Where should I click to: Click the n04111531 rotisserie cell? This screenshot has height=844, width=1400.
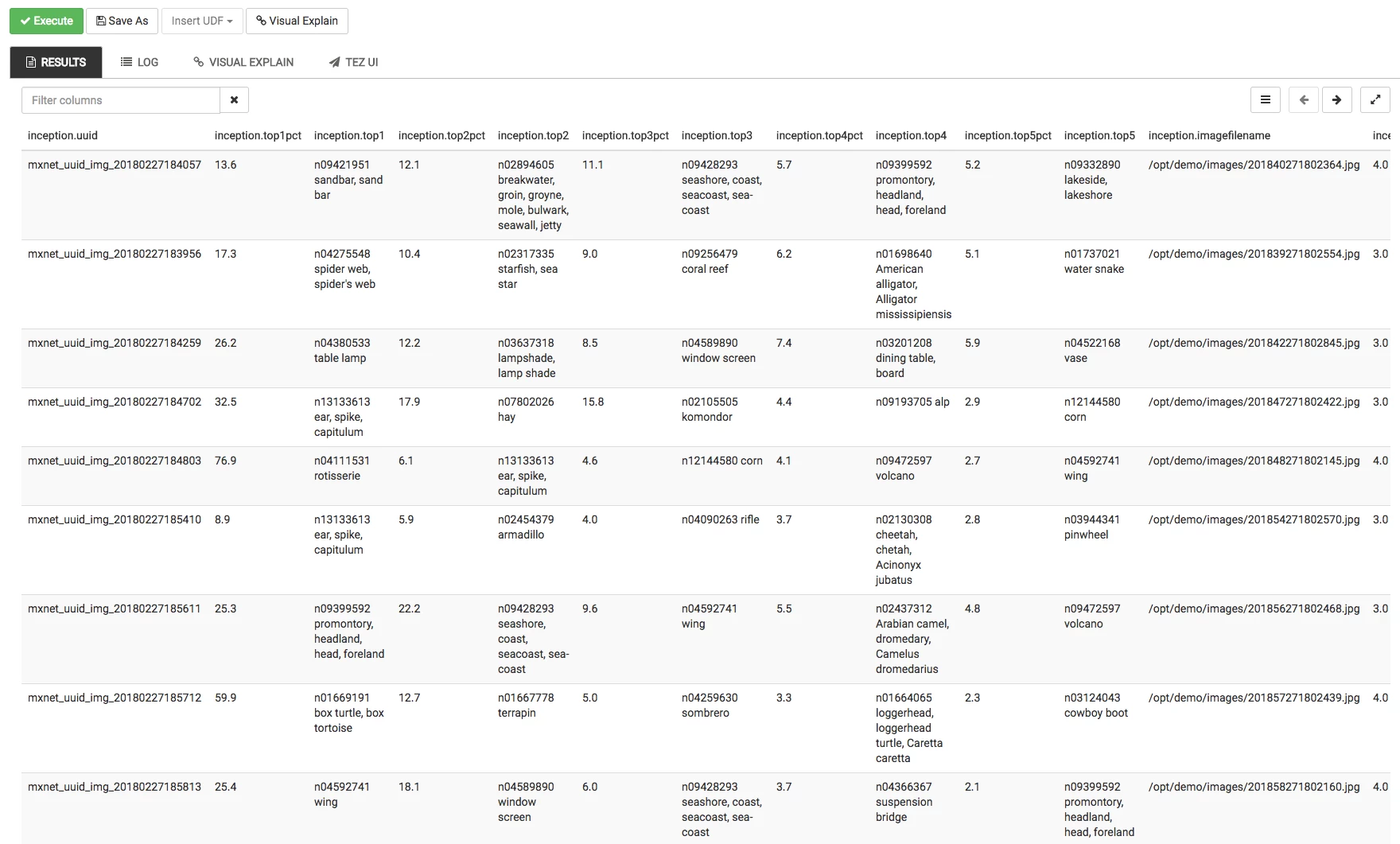click(342, 469)
